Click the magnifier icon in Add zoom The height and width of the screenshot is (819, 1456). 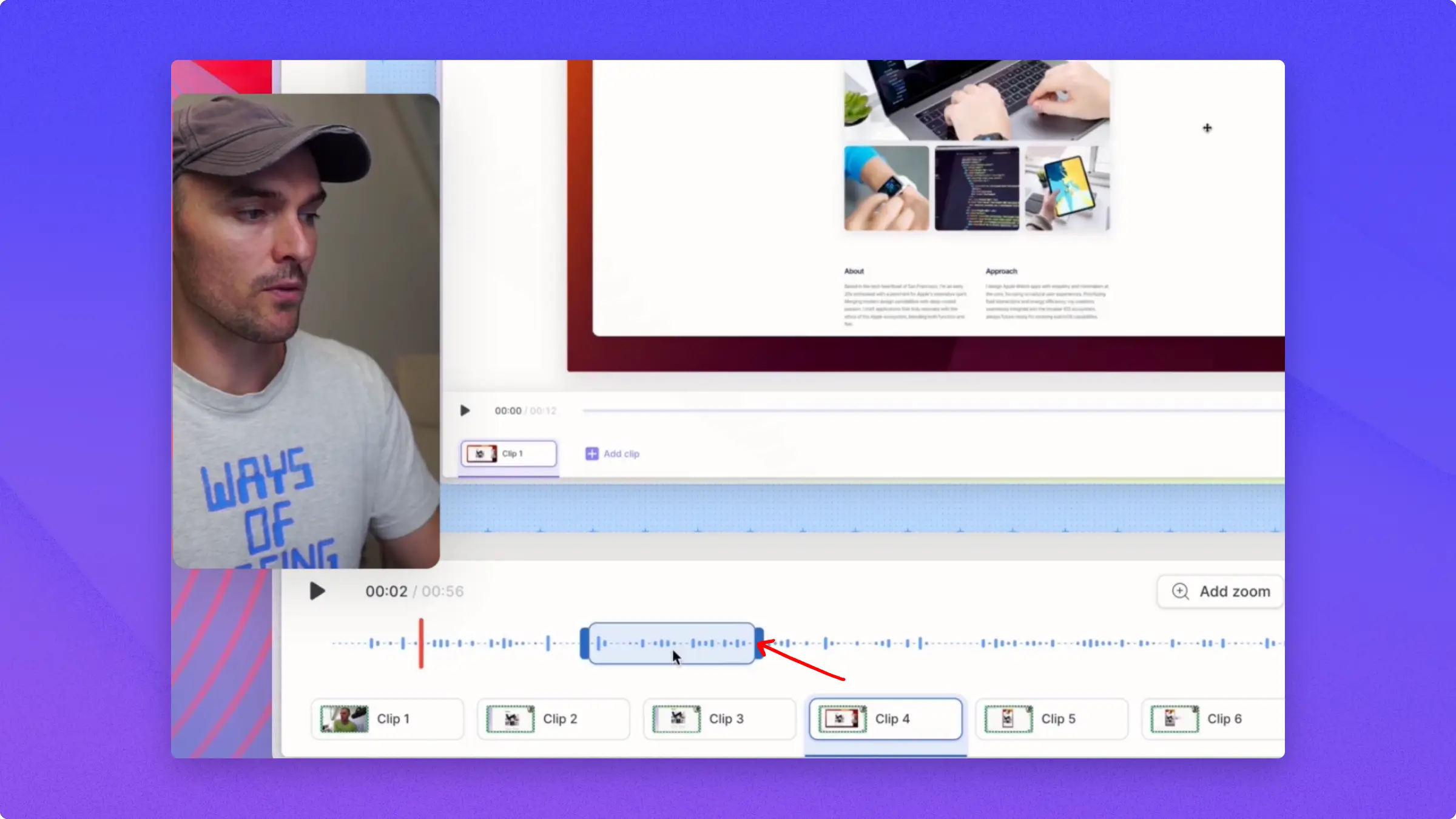1180,591
